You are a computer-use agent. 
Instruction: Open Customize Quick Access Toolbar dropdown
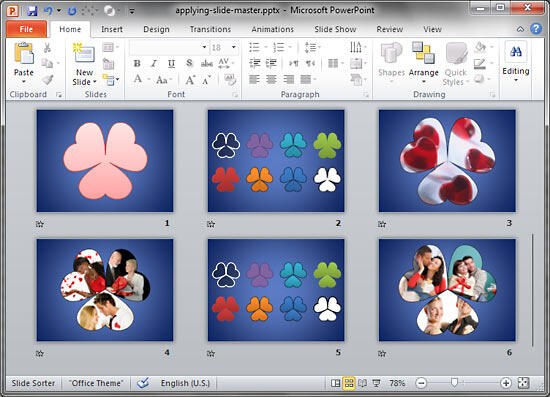click(132, 12)
